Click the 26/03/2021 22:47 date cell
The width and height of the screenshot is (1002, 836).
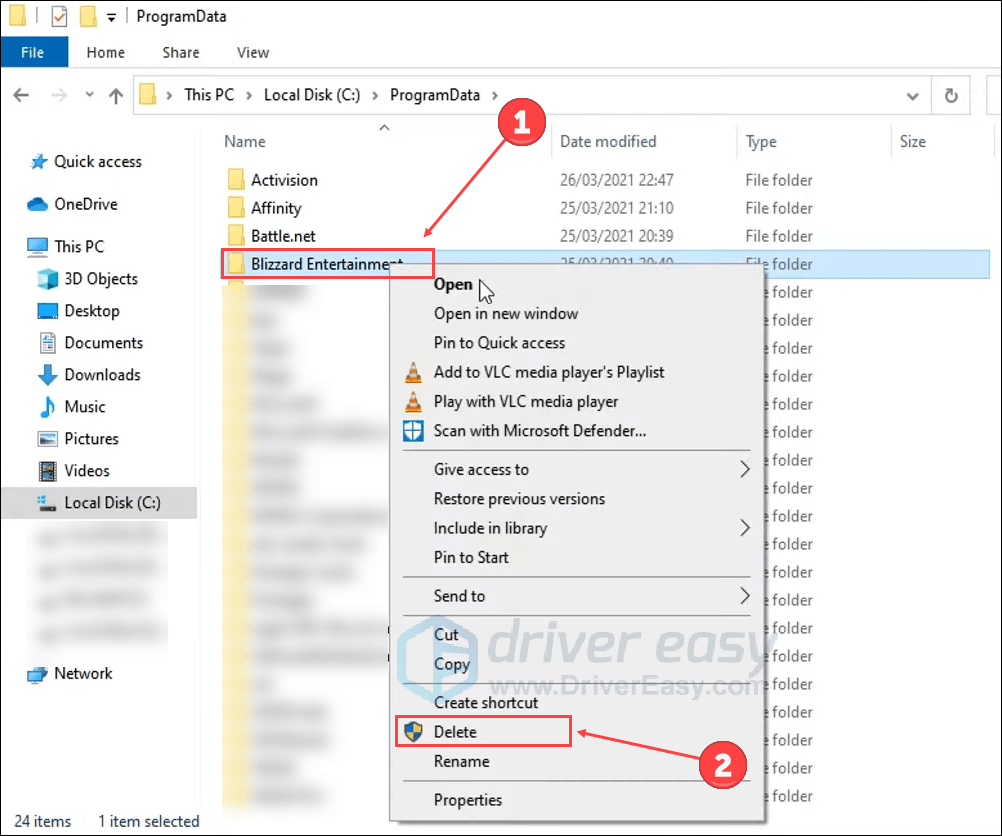pos(617,180)
